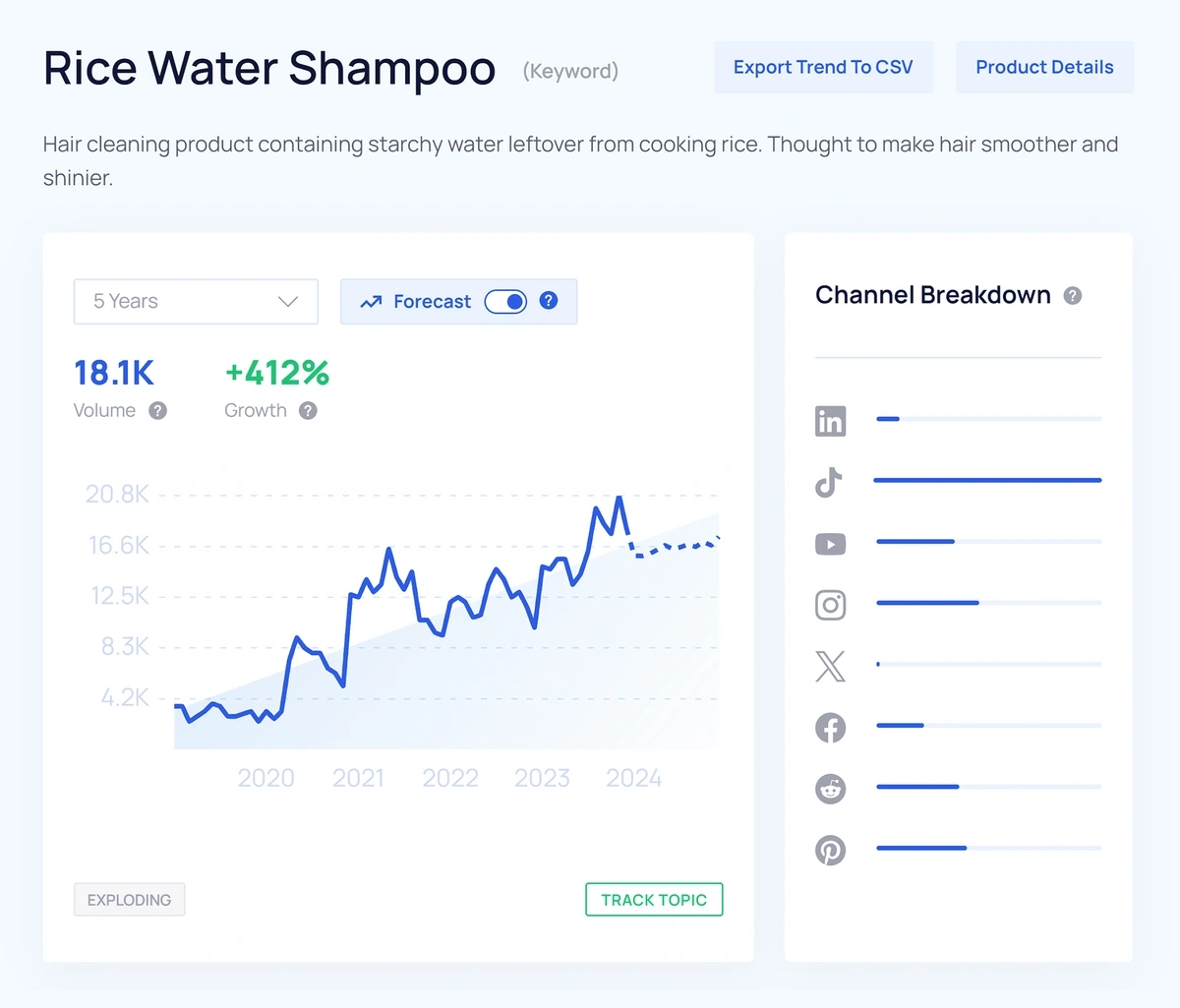Click the 2021 axis label

[x=358, y=778]
